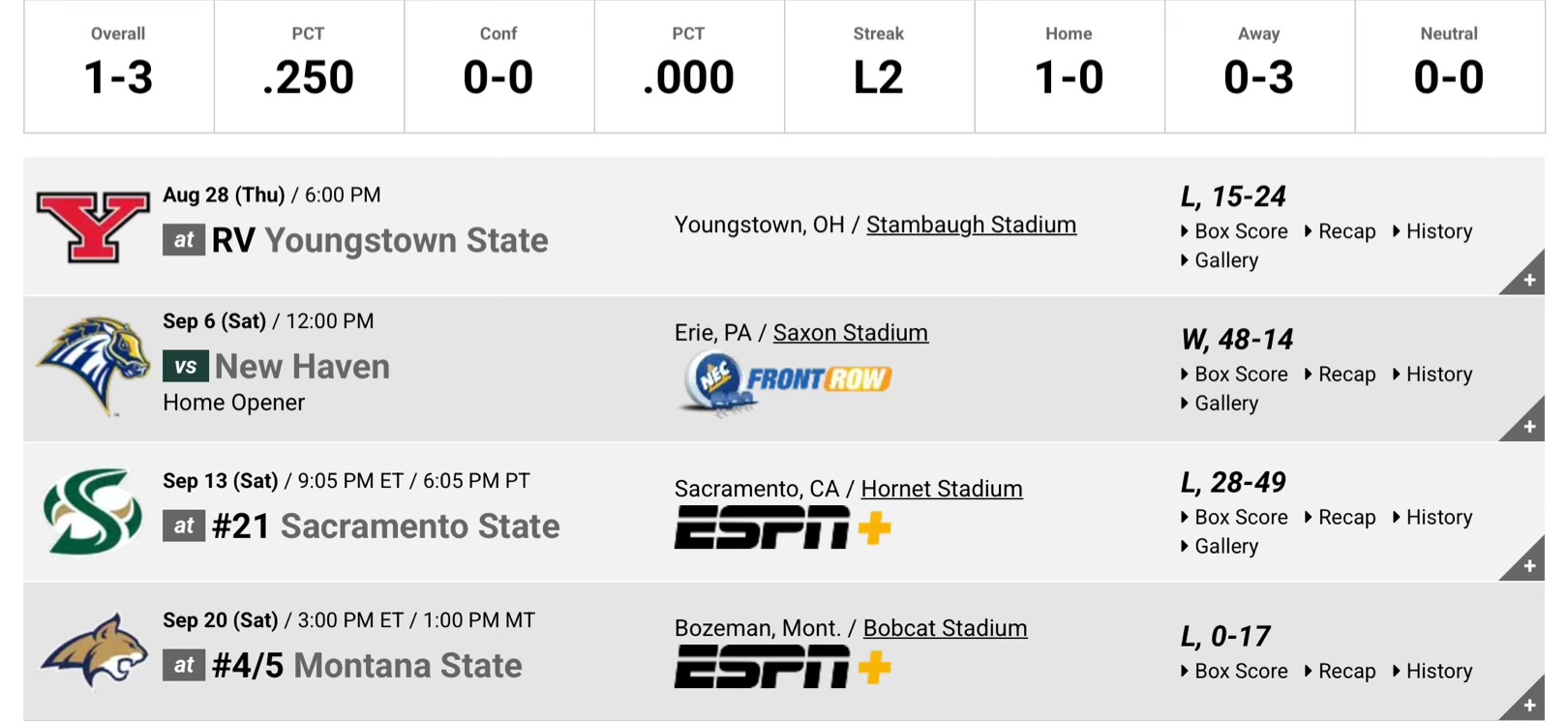Screen dimensions: 1568x721
Task: Follow the Hornet Stadium link
Action: (x=941, y=489)
